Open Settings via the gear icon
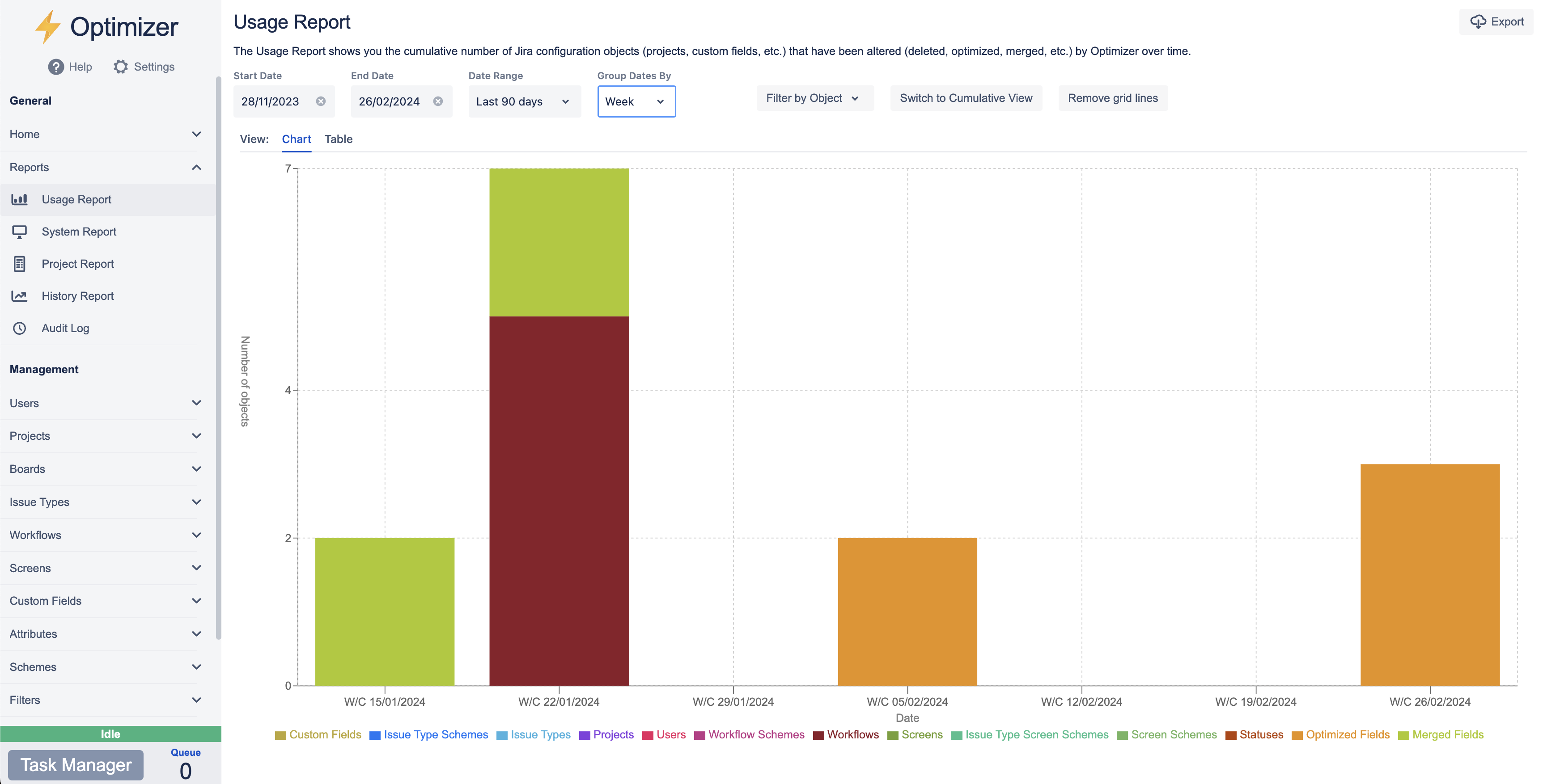 tap(120, 67)
